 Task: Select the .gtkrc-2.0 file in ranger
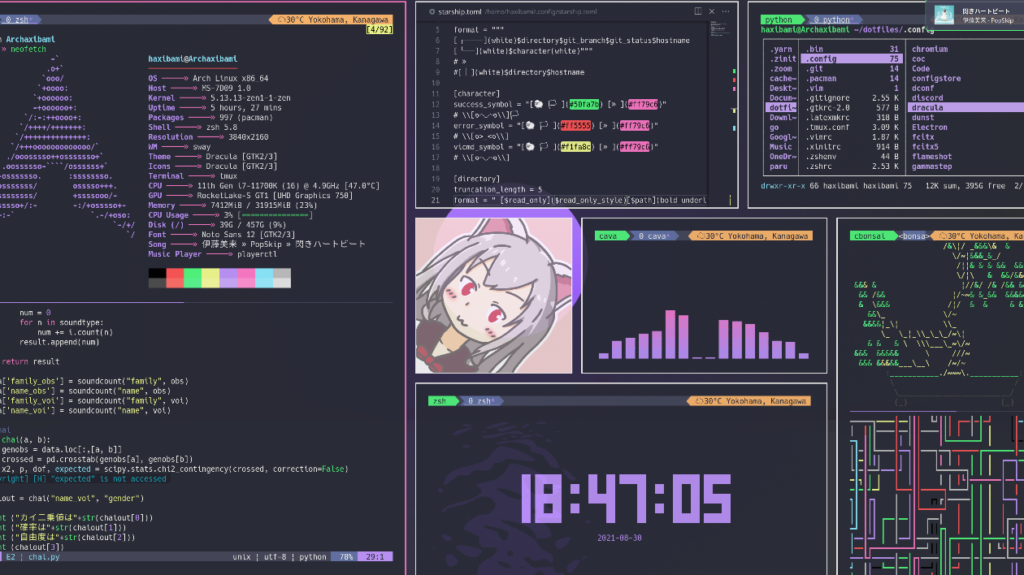(x=852, y=108)
